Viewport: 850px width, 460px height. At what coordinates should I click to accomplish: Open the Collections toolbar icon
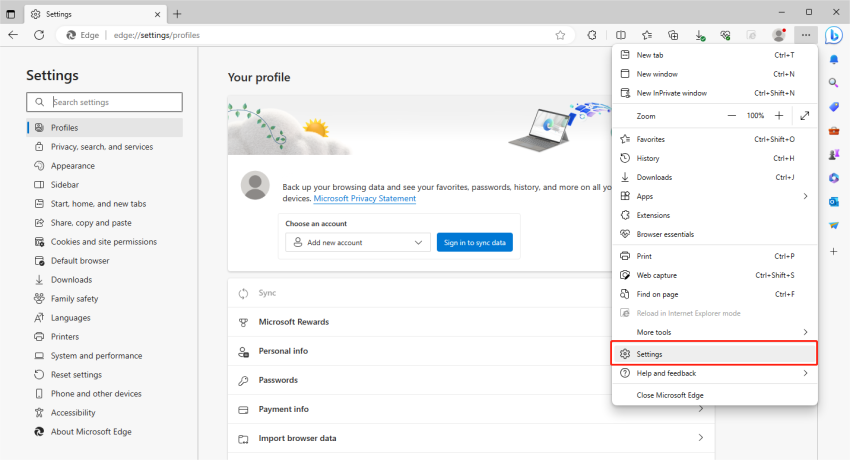673,35
